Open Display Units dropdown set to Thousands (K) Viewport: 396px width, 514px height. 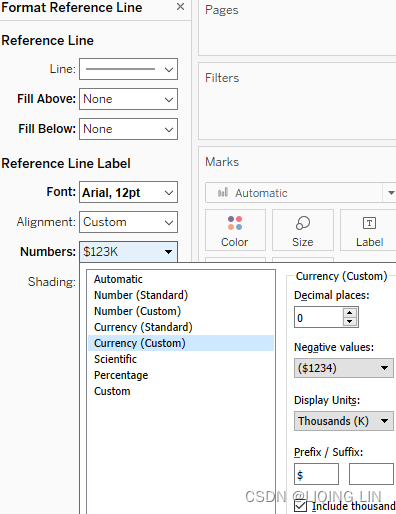(x=344, y=421)
